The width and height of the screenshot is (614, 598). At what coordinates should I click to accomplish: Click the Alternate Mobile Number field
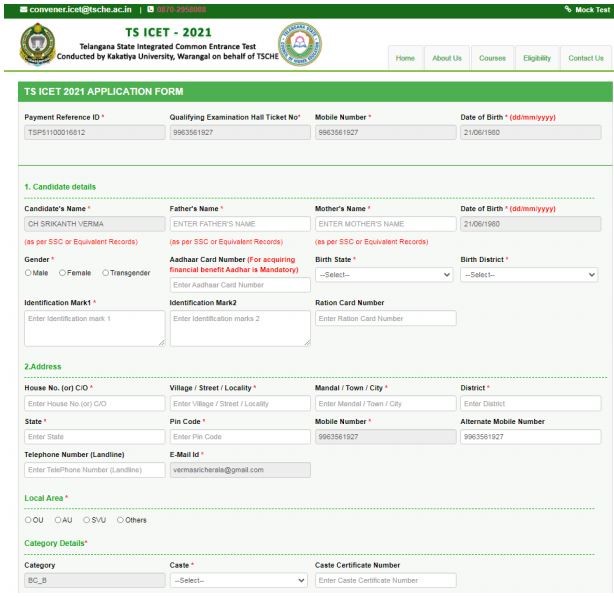(x=531, y=437)
